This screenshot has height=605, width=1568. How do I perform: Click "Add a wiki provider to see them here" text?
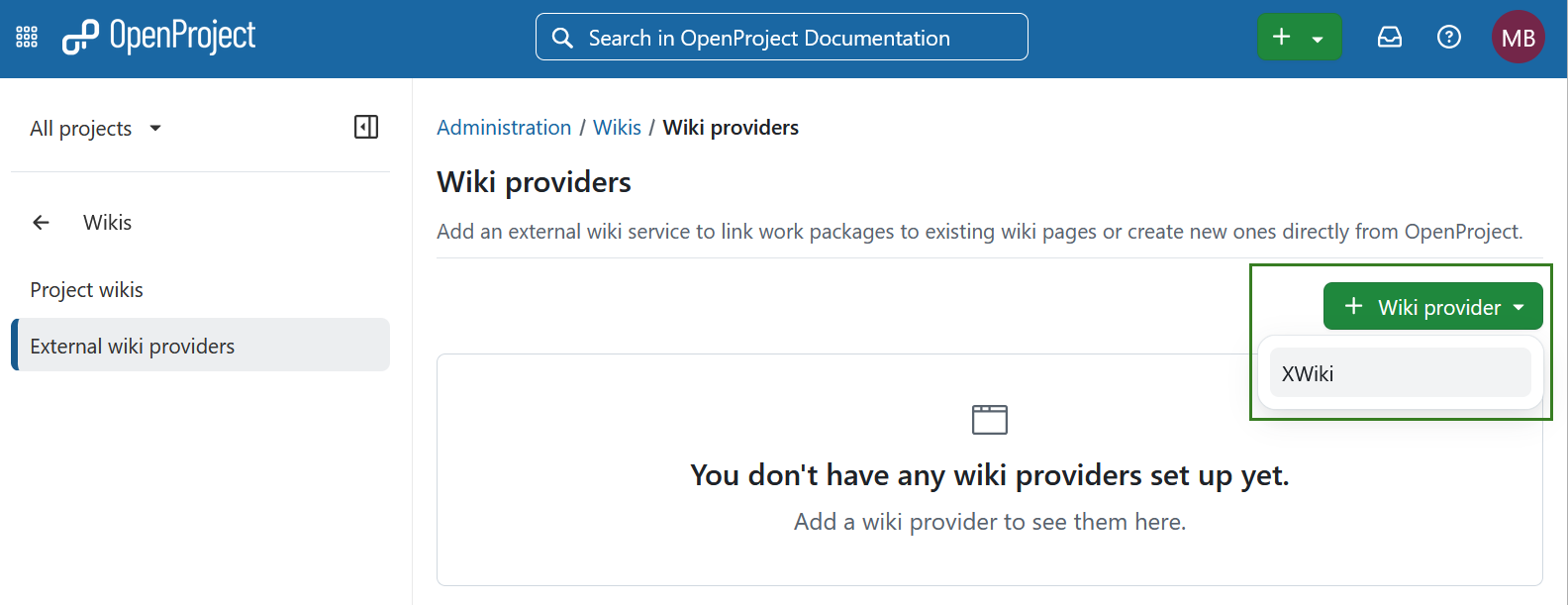[990, 522]
